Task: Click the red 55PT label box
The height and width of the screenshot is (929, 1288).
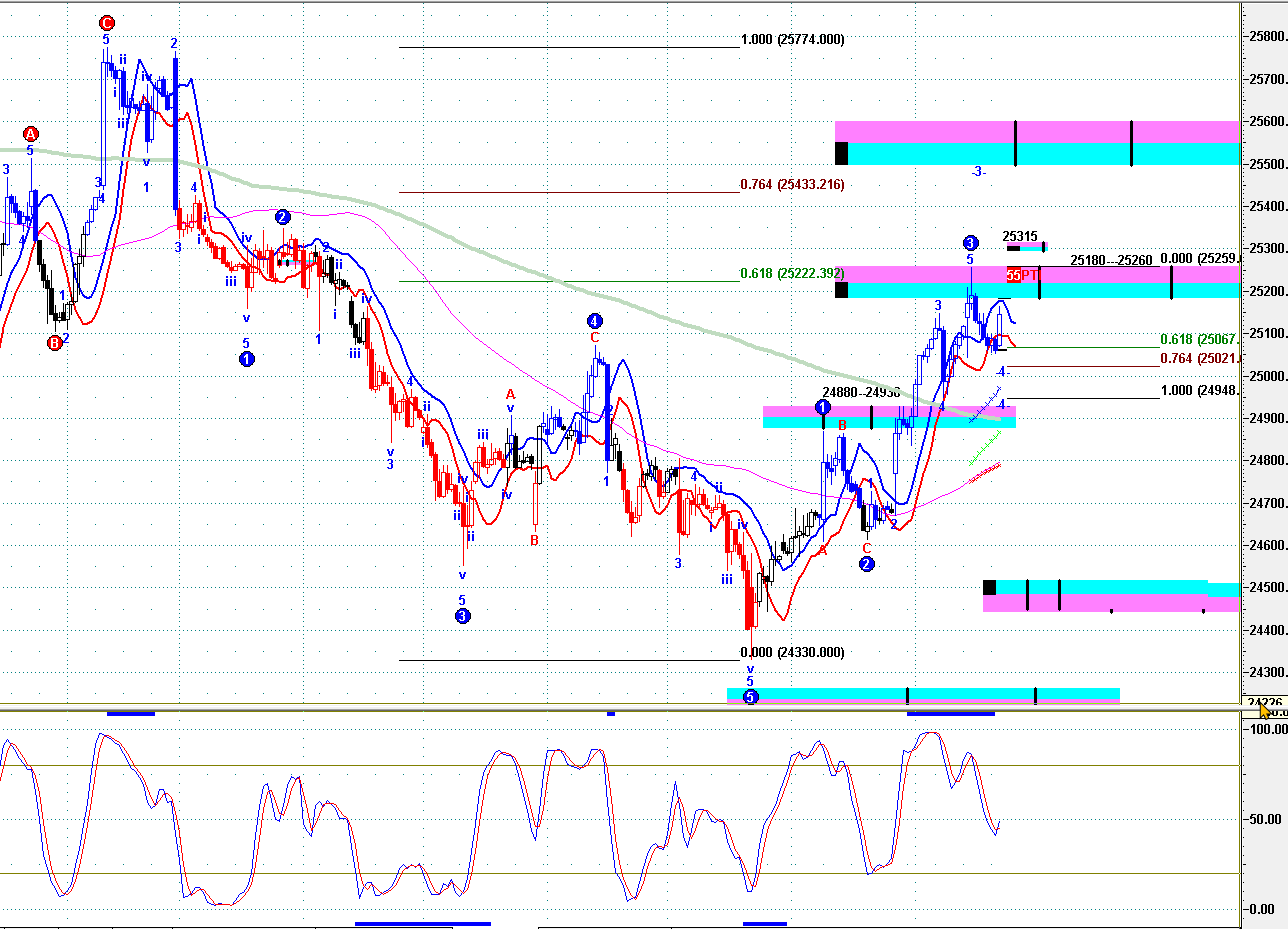Action: [x=1021, y=275]
